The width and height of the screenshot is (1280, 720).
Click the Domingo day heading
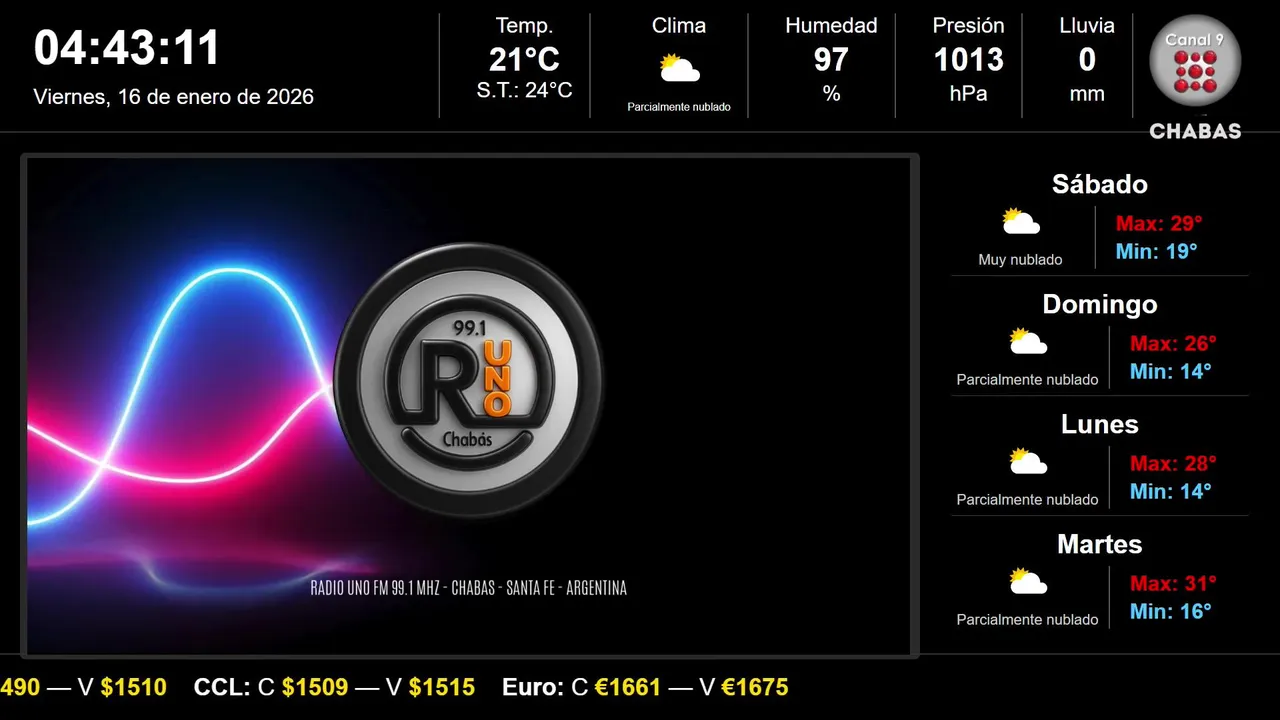[1100, 304]
